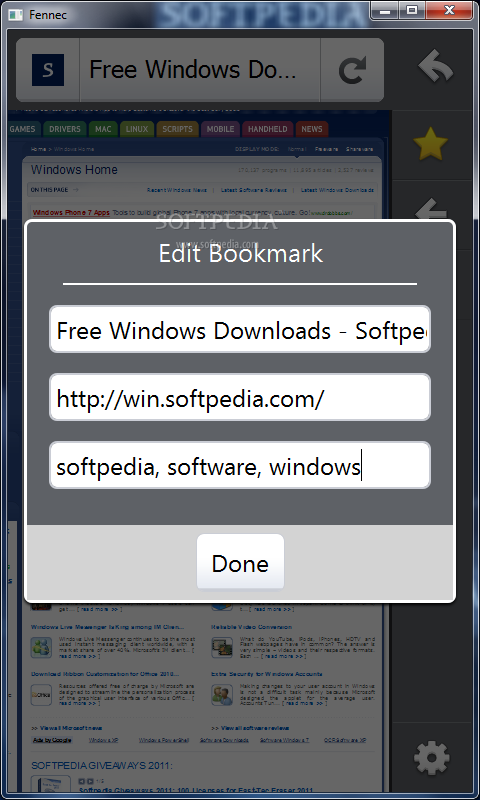Click the tags field containing 'softpedia, software, windows'
This screenshot has height=800, width=480.
tap(240, 465)
